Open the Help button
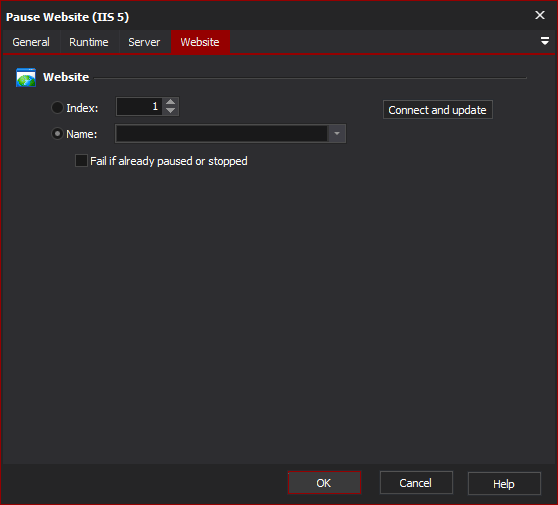This screenshot has height=505, width=558. click(504, 484)
